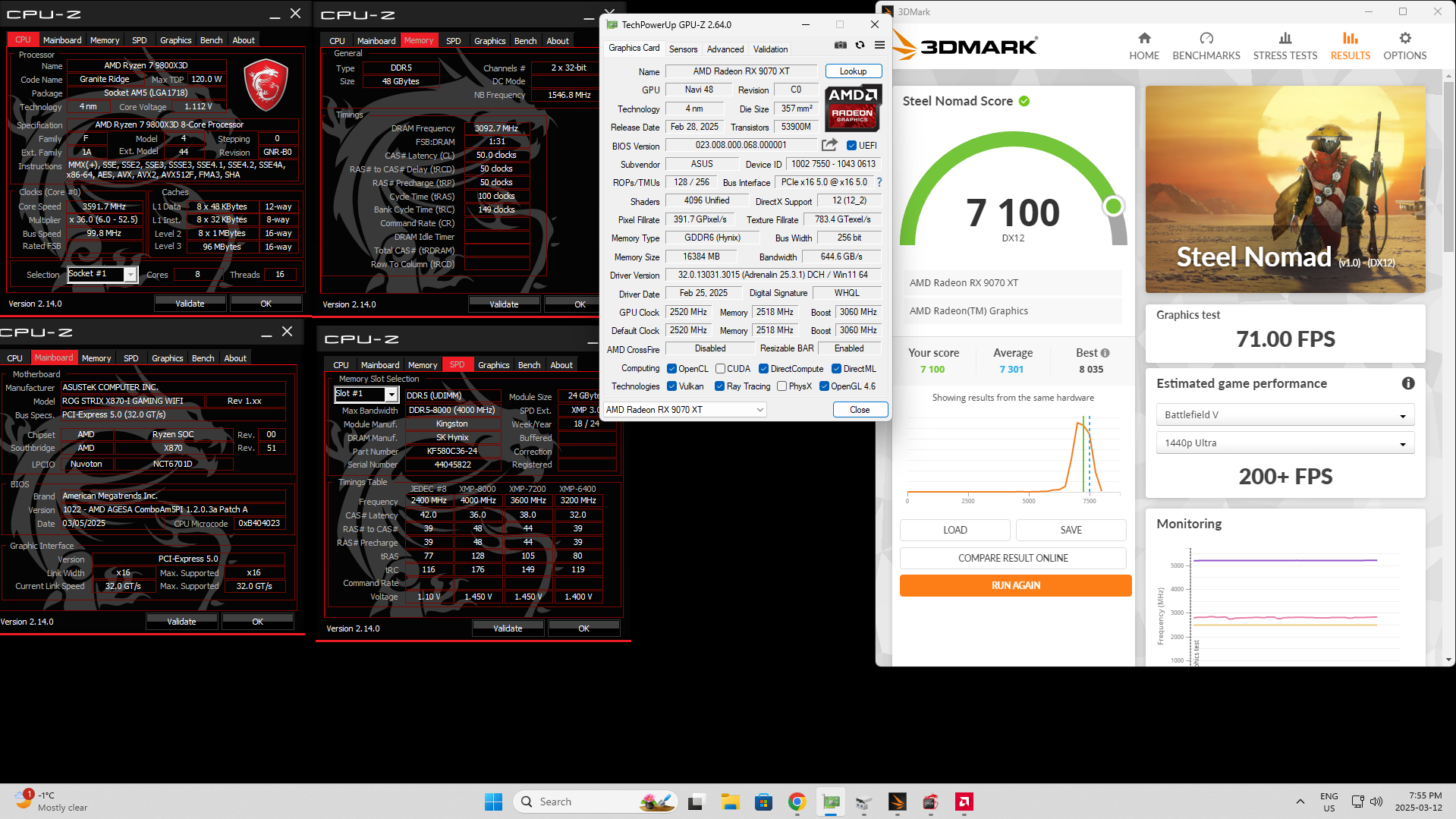The width and height of the screenshot is (1456, 819).
Task: Open File Explorer from the taskbar
Action: 730,802
